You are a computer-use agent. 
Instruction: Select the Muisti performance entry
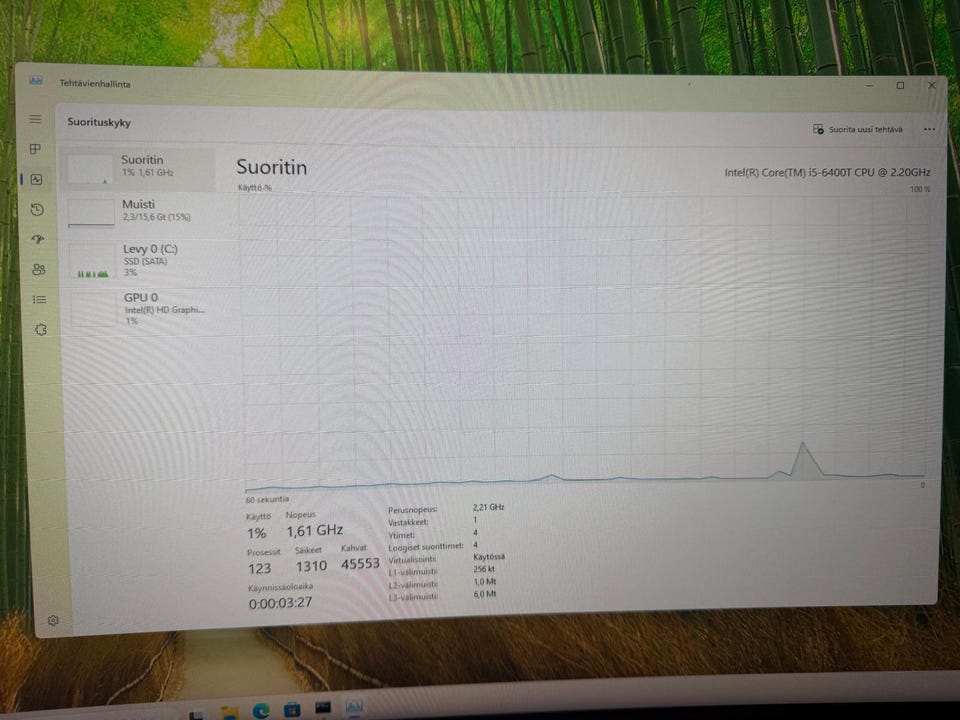point(141,211)
